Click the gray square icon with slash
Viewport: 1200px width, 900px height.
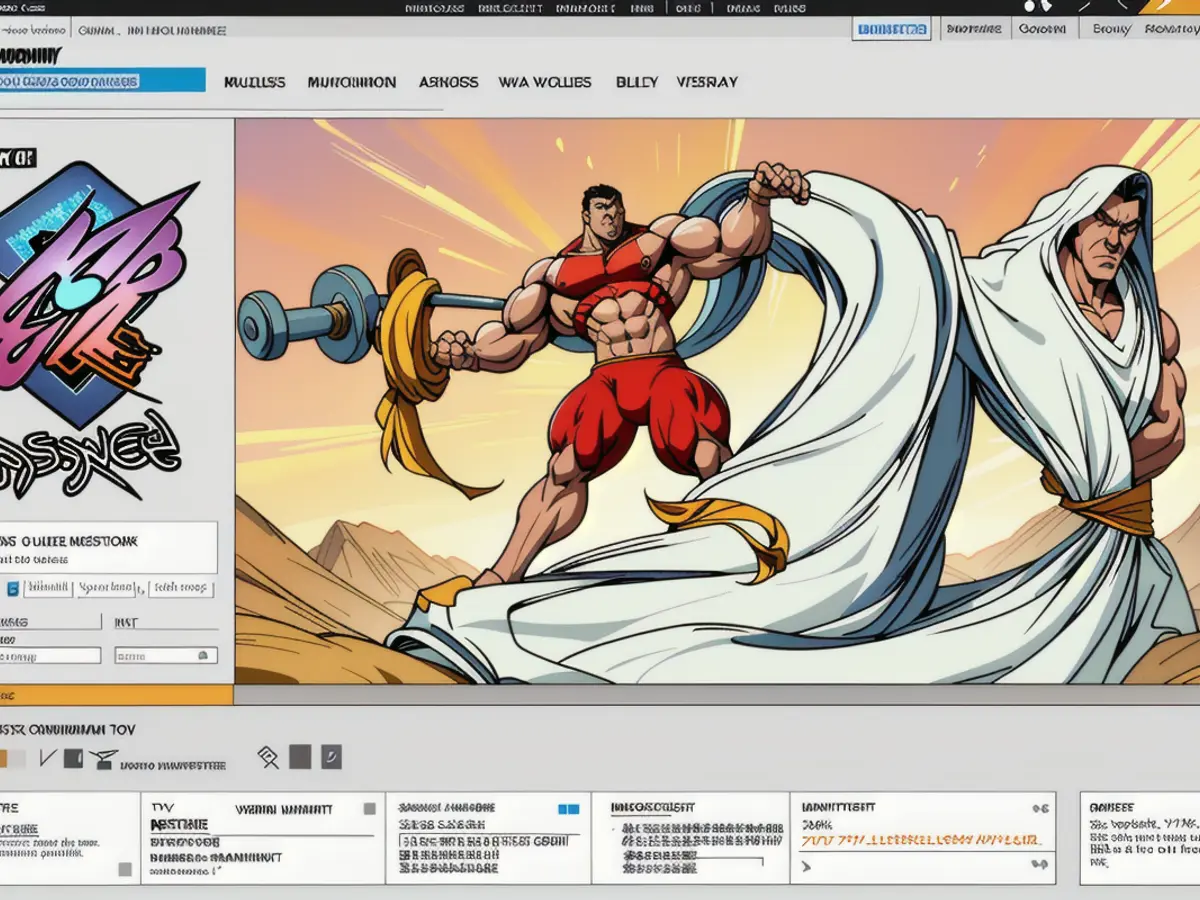[332, 757]
